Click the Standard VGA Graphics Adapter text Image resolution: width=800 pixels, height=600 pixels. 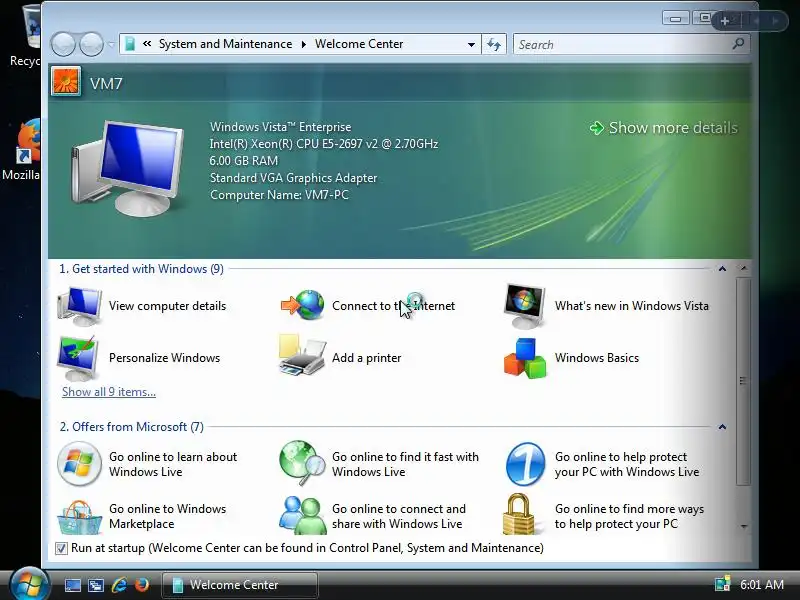293,178
